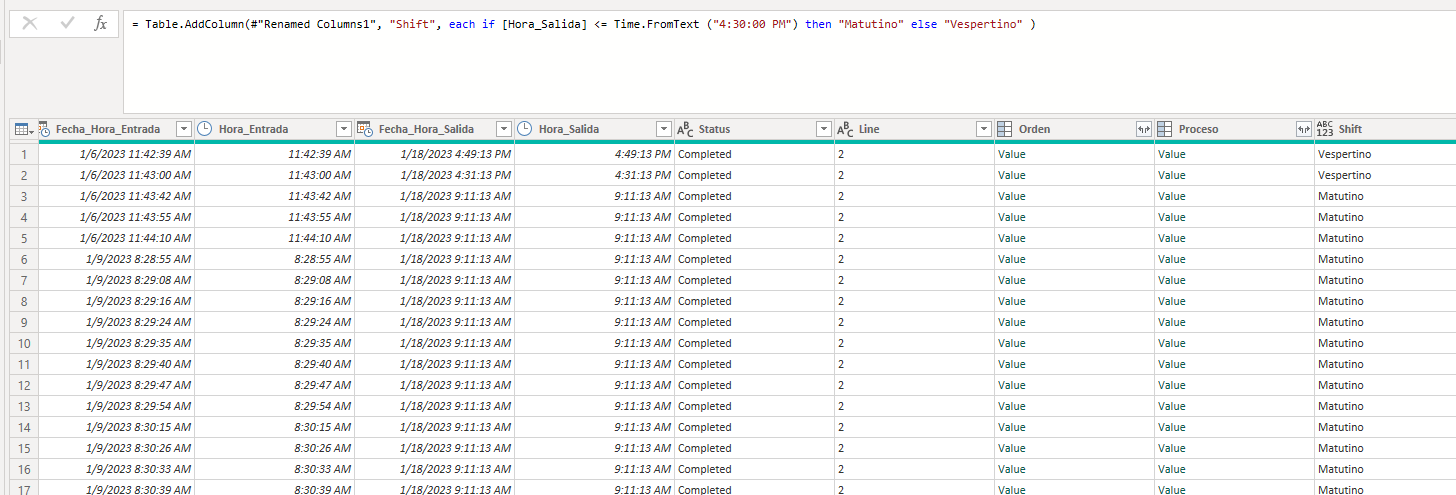Viewport: 1456px width, 495px height.
Task: Click the fx function icon
Action: click(x=100, y=23)
